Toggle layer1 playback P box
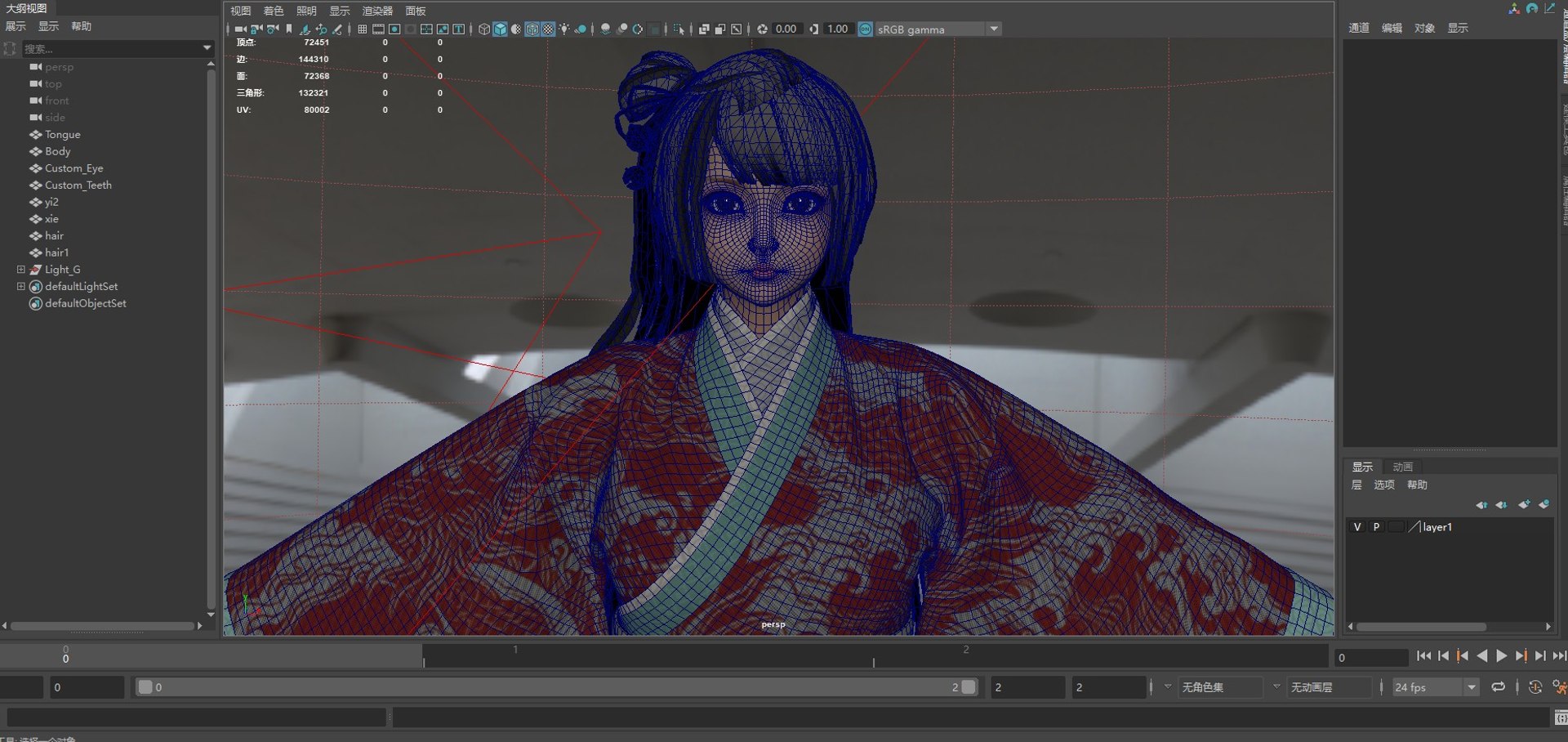 (1376, 527)
